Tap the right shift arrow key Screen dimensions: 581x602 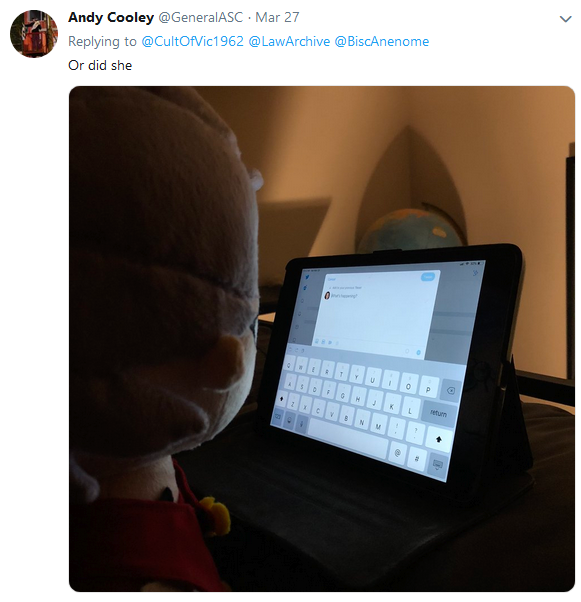(439, 439)
